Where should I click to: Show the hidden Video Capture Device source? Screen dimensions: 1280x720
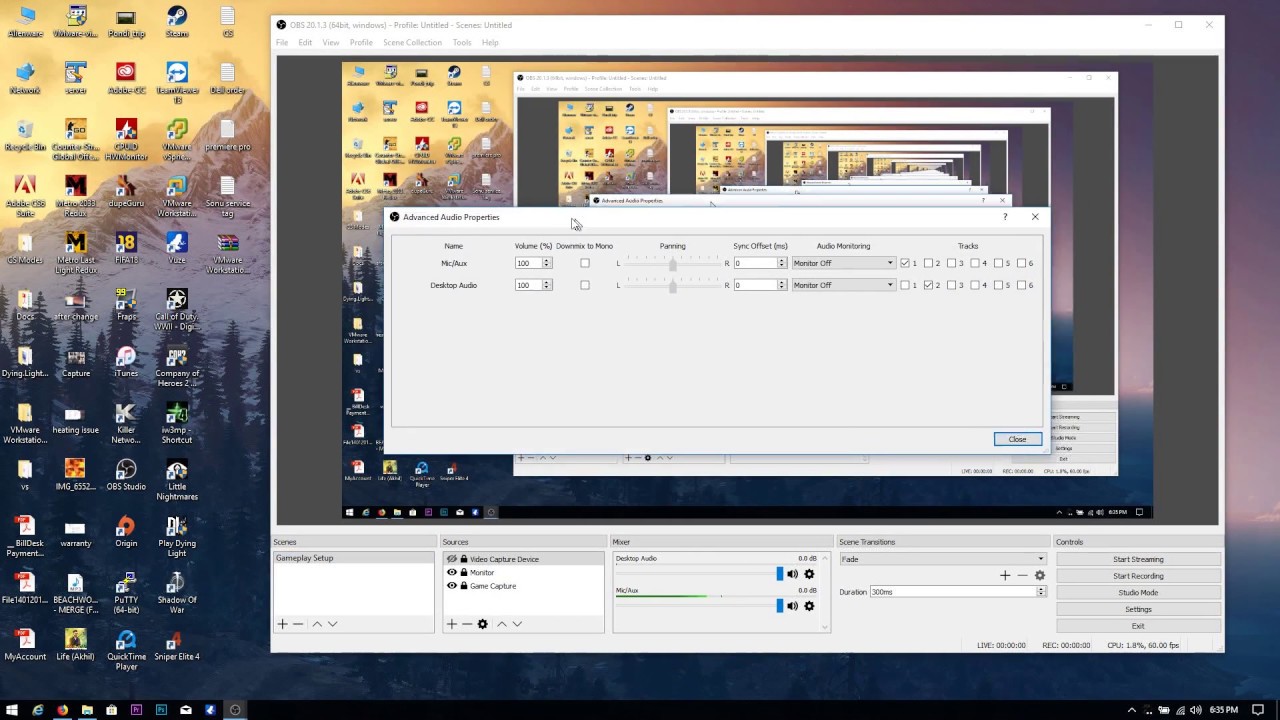[452, 559]
